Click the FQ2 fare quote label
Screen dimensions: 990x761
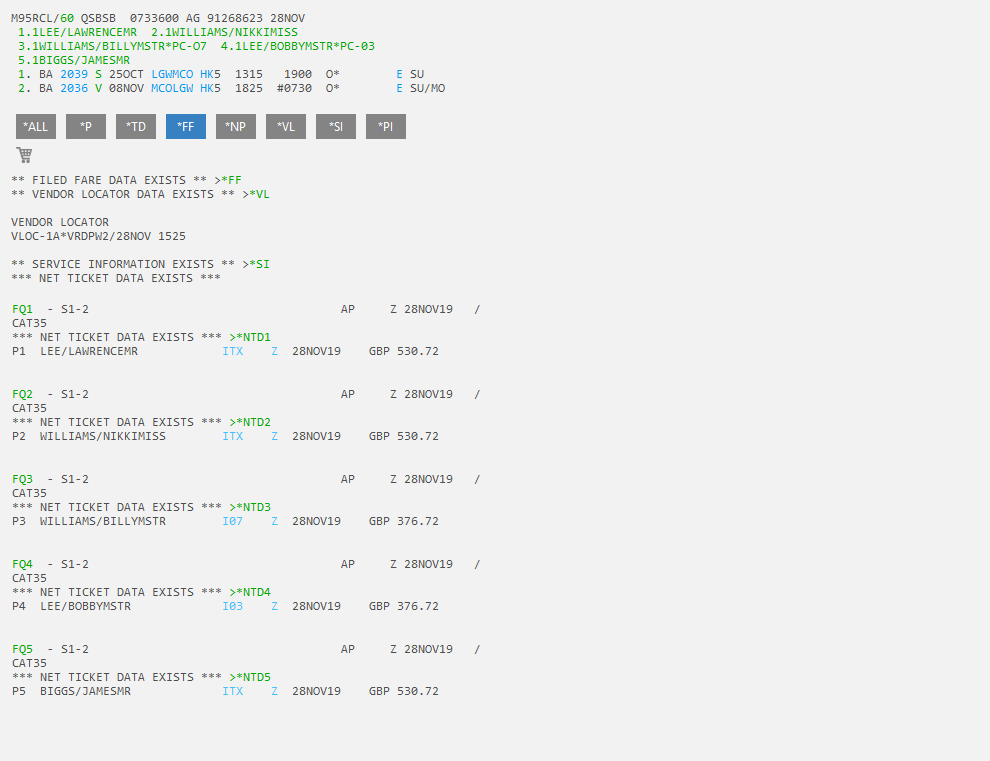(22, 395)
